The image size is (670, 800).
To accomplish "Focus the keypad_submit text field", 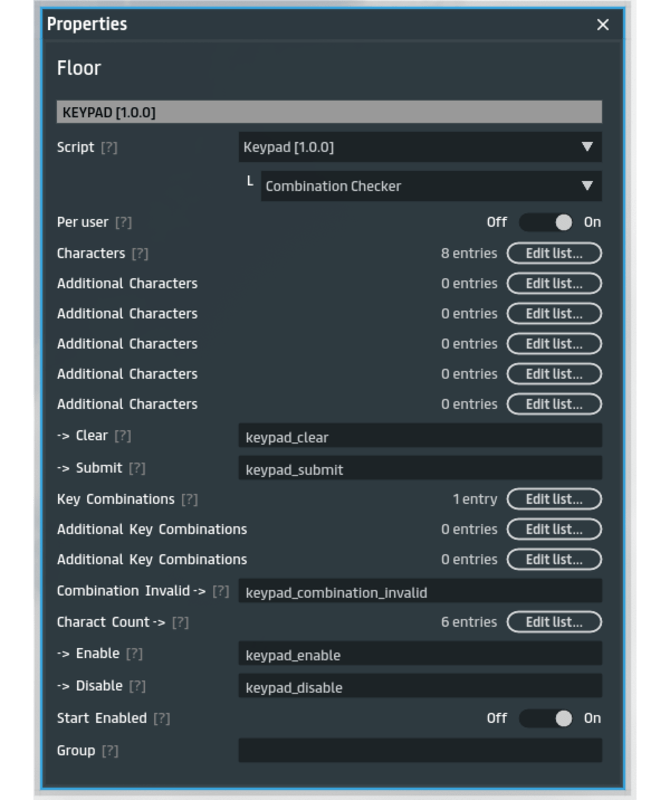I will tap(420, 469).
